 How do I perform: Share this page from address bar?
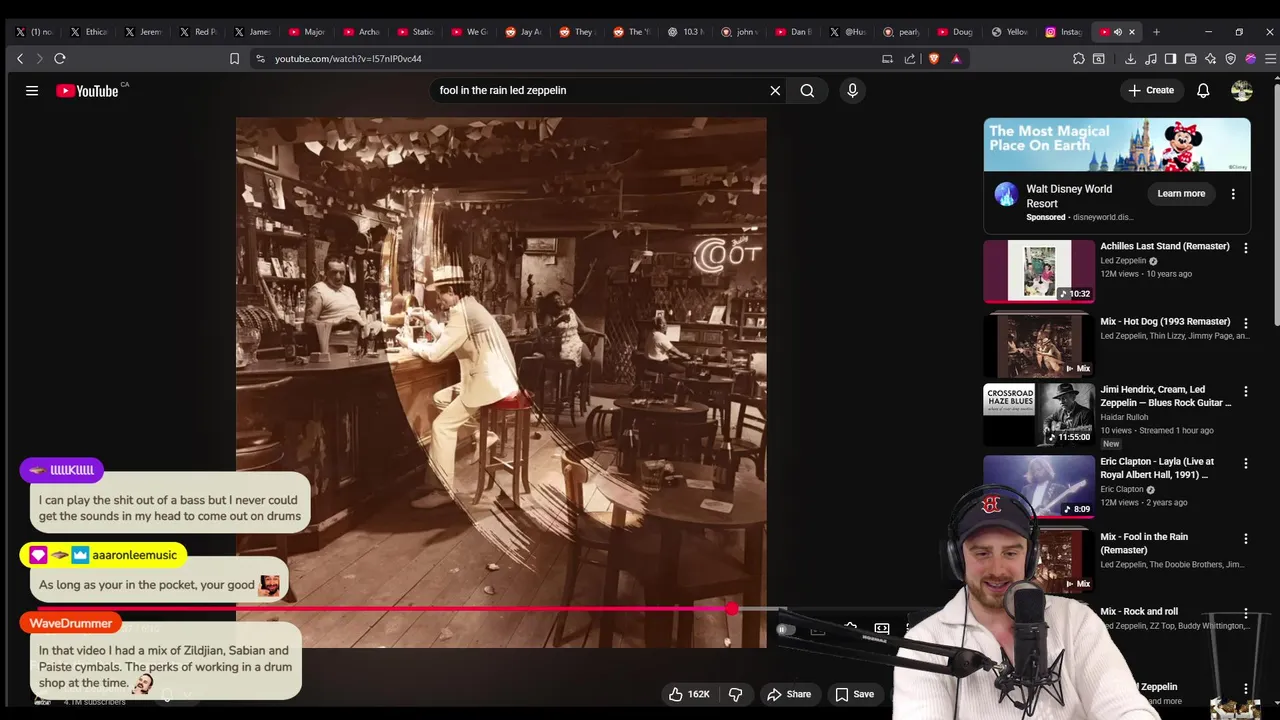(910, 59)
